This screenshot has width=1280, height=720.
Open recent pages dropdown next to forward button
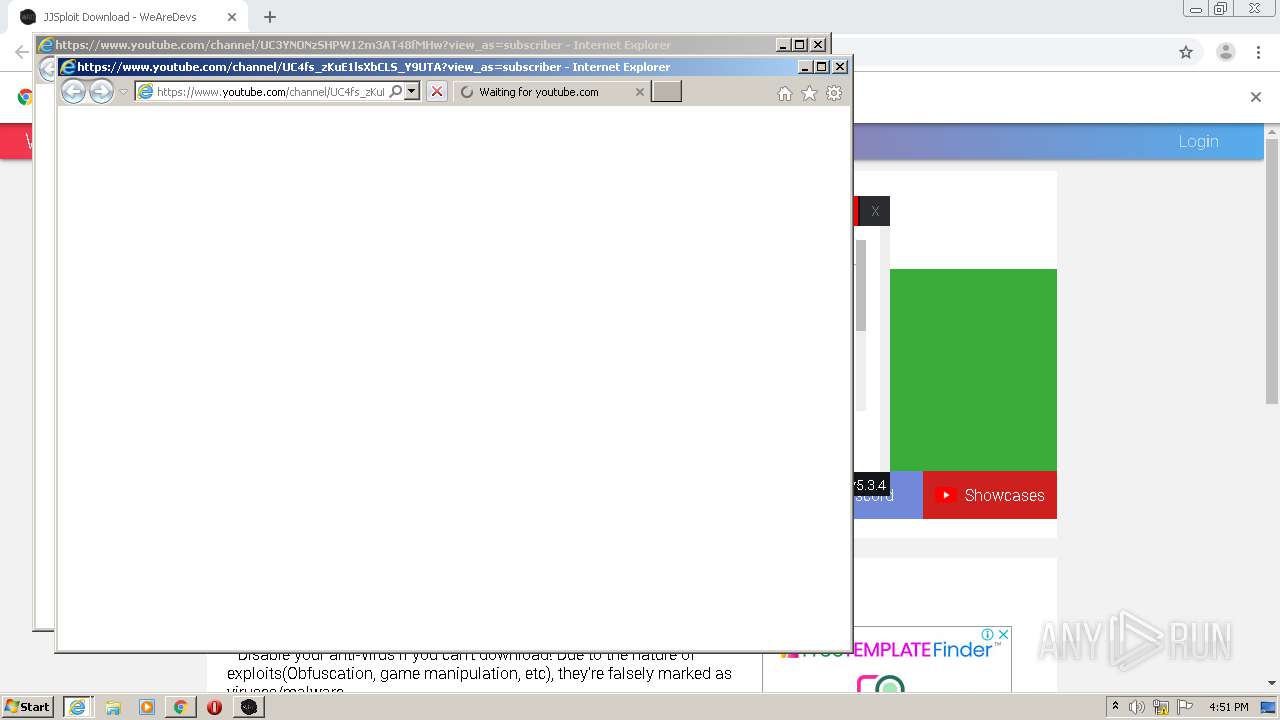click(x=124, y=92)
